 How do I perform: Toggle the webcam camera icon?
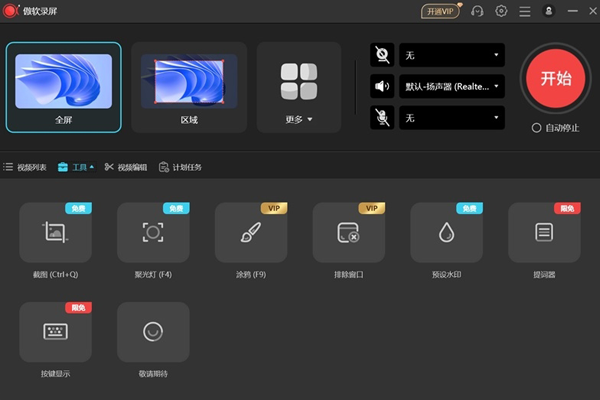(382, 55)
